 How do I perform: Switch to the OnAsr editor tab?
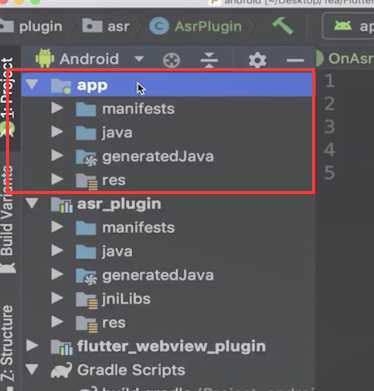tap(345, 59)
